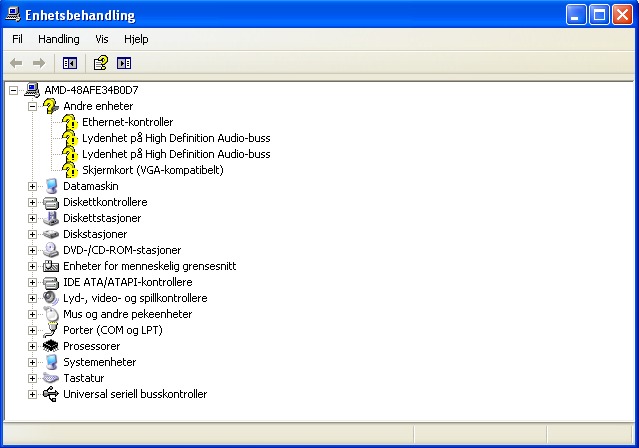The width and height of the screenshot is (639, 448).
Task: Click the computer icon next to AMD-48AFE34B0D7
Action: (32, 90)
